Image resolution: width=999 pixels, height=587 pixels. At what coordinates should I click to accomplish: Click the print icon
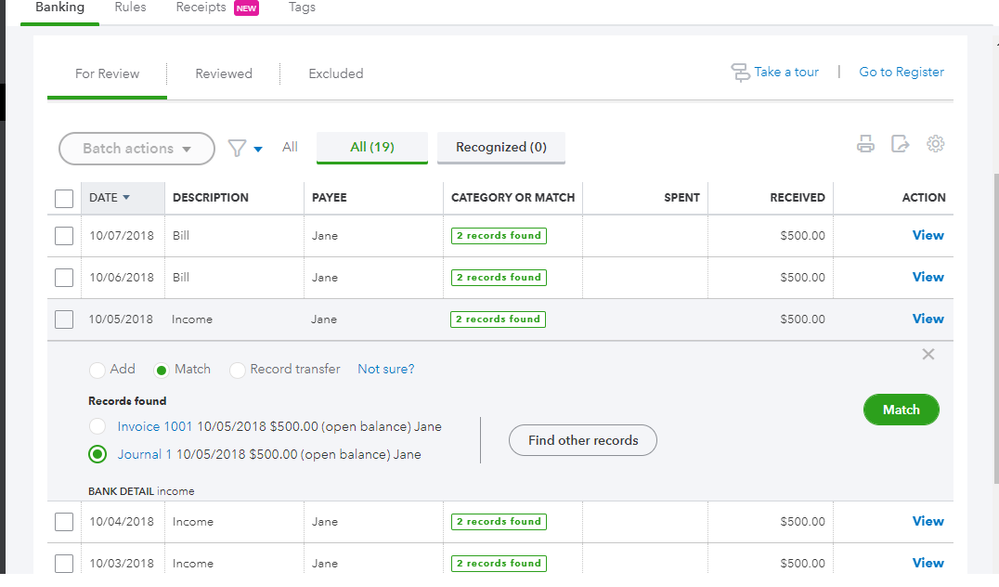pos(866,145)
